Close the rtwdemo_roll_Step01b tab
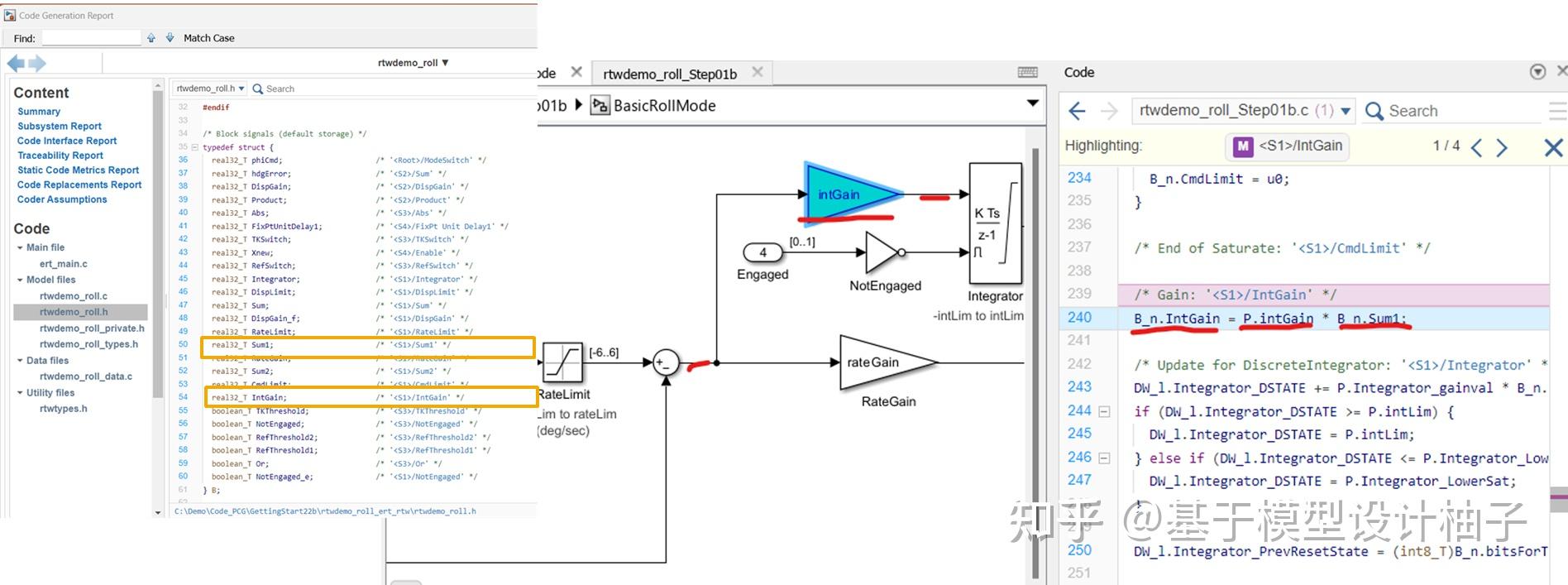Screen dimensions: 1568x585 click(x=757, y=73)
